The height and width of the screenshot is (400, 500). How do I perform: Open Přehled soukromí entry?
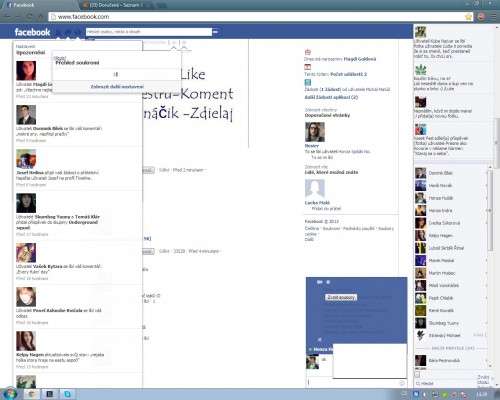(x=77, y=62)
